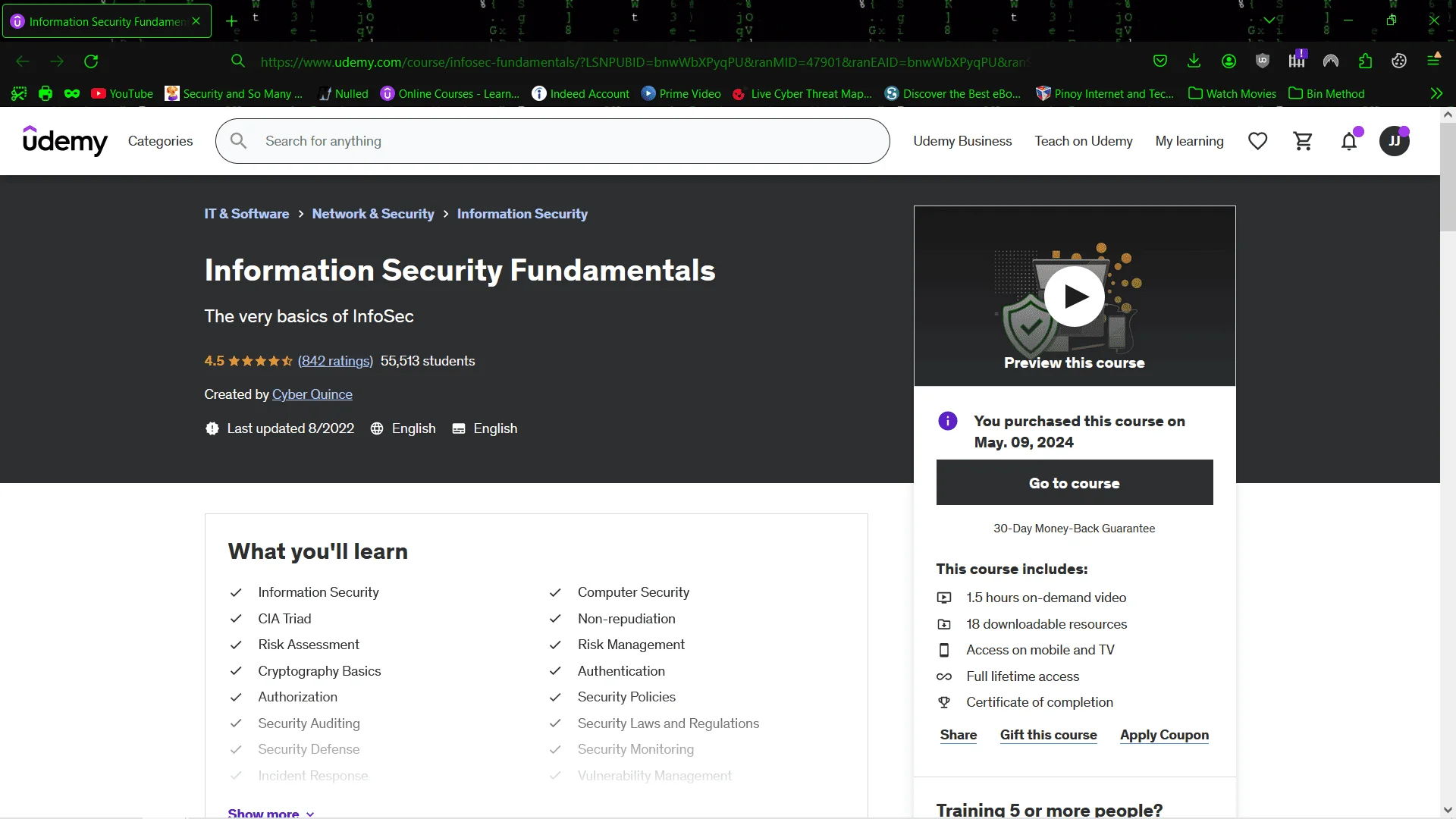Open the Bin Method bookmark folder
The height and width of the screenshot is (819, 1456).
click(x=1326, y=93)
